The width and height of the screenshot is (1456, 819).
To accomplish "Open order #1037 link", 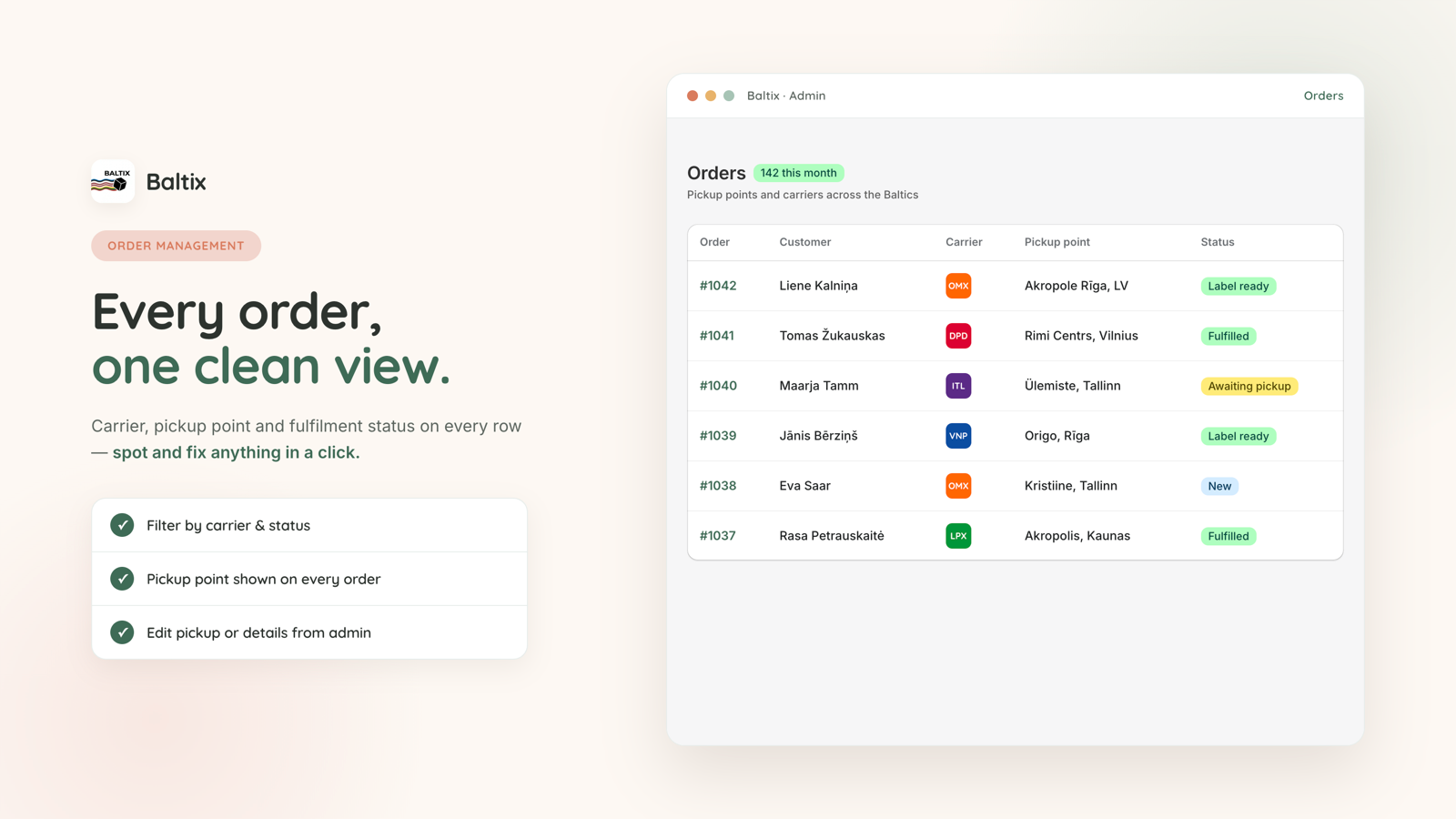I will click(718, 536).
